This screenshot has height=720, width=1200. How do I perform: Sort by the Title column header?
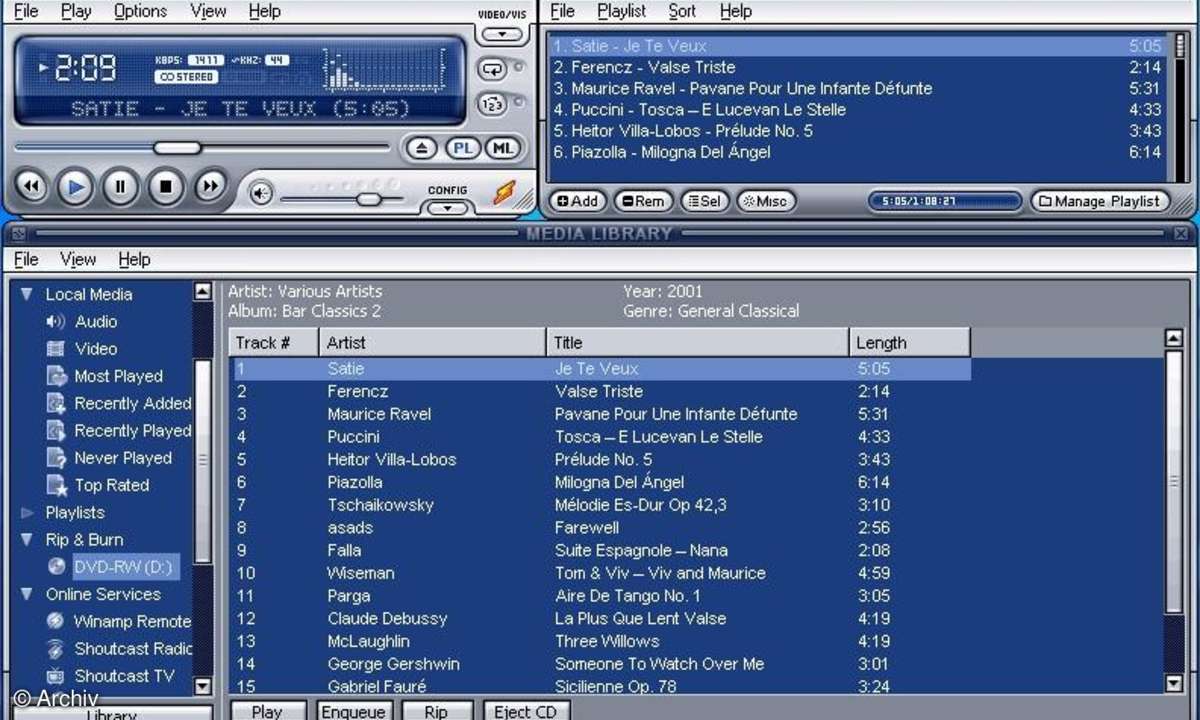698,342
